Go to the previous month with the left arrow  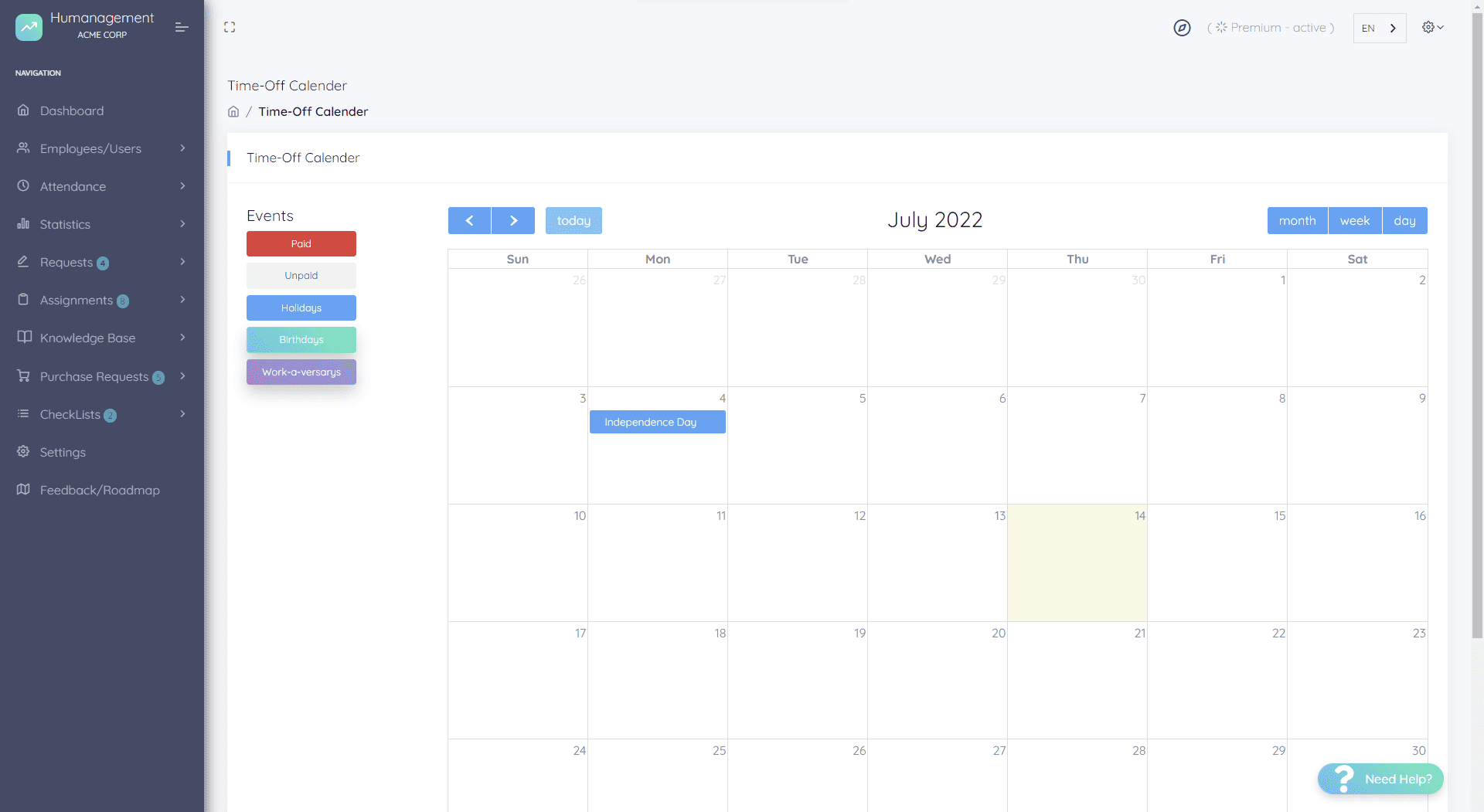coord(469,220)
